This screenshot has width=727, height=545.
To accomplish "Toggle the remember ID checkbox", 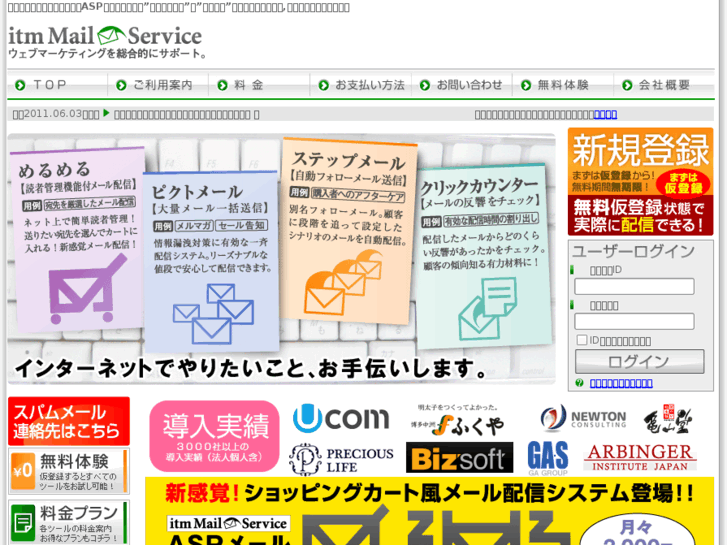I will 581,340.
